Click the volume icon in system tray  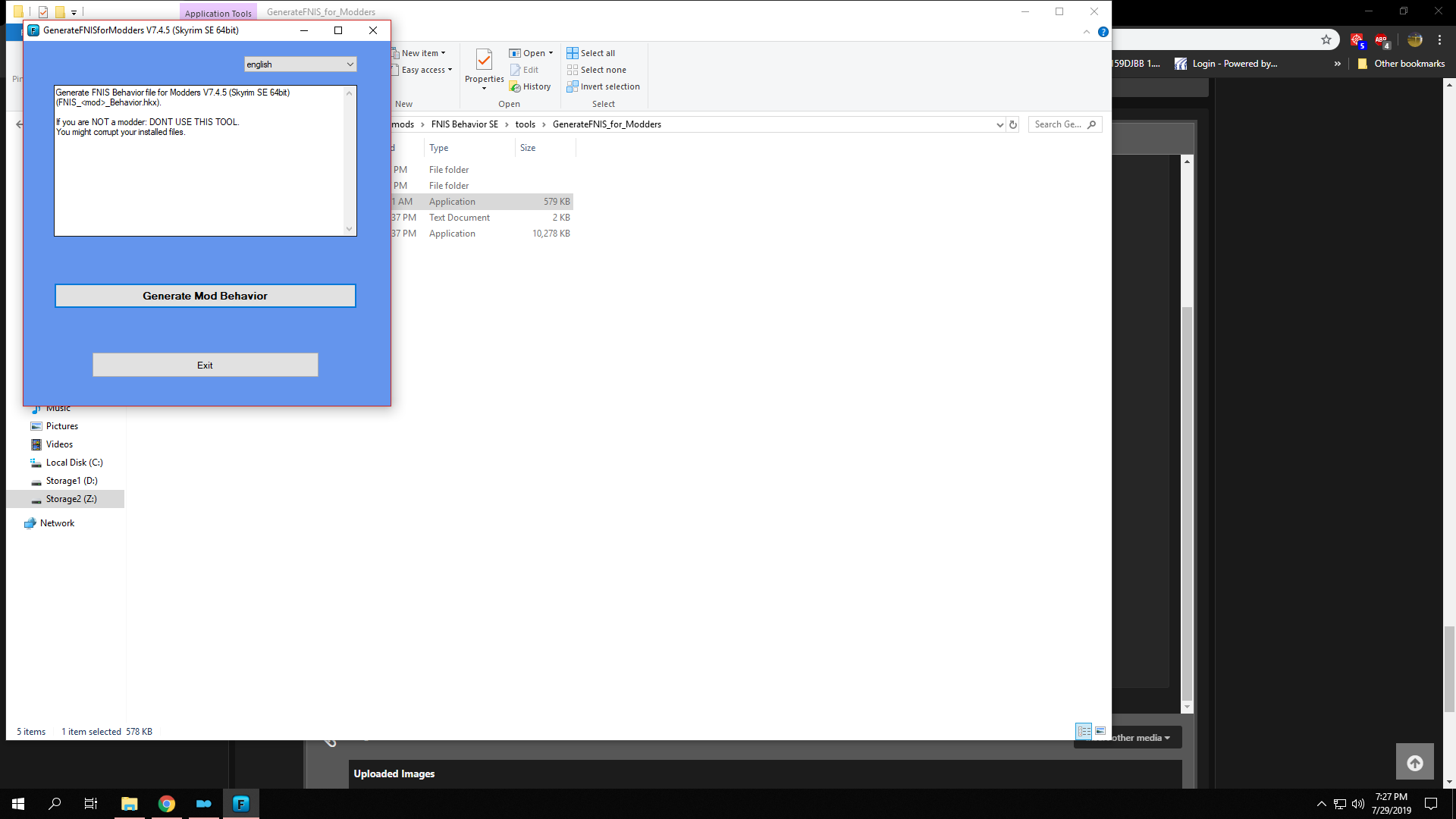tap(1358, 804)
